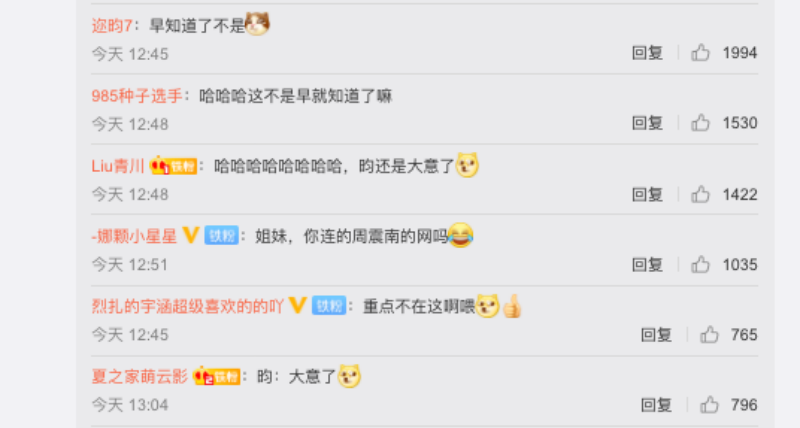Click the crown 铁粉 badge of 夏之家萌云影
The height and width of the screenshot is (428, 800).
(x=217, y=376)
